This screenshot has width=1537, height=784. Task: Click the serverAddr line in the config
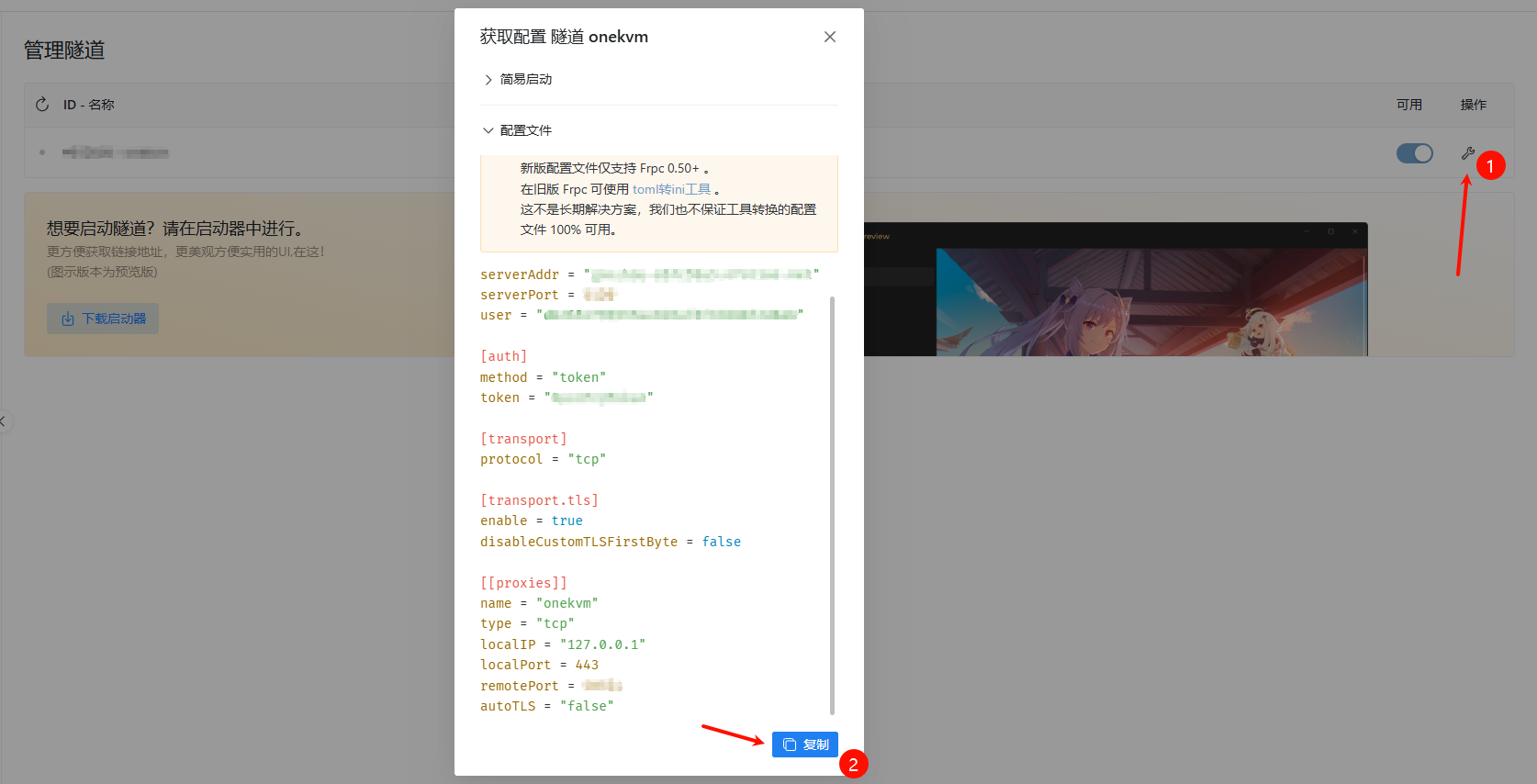(648, 274)
